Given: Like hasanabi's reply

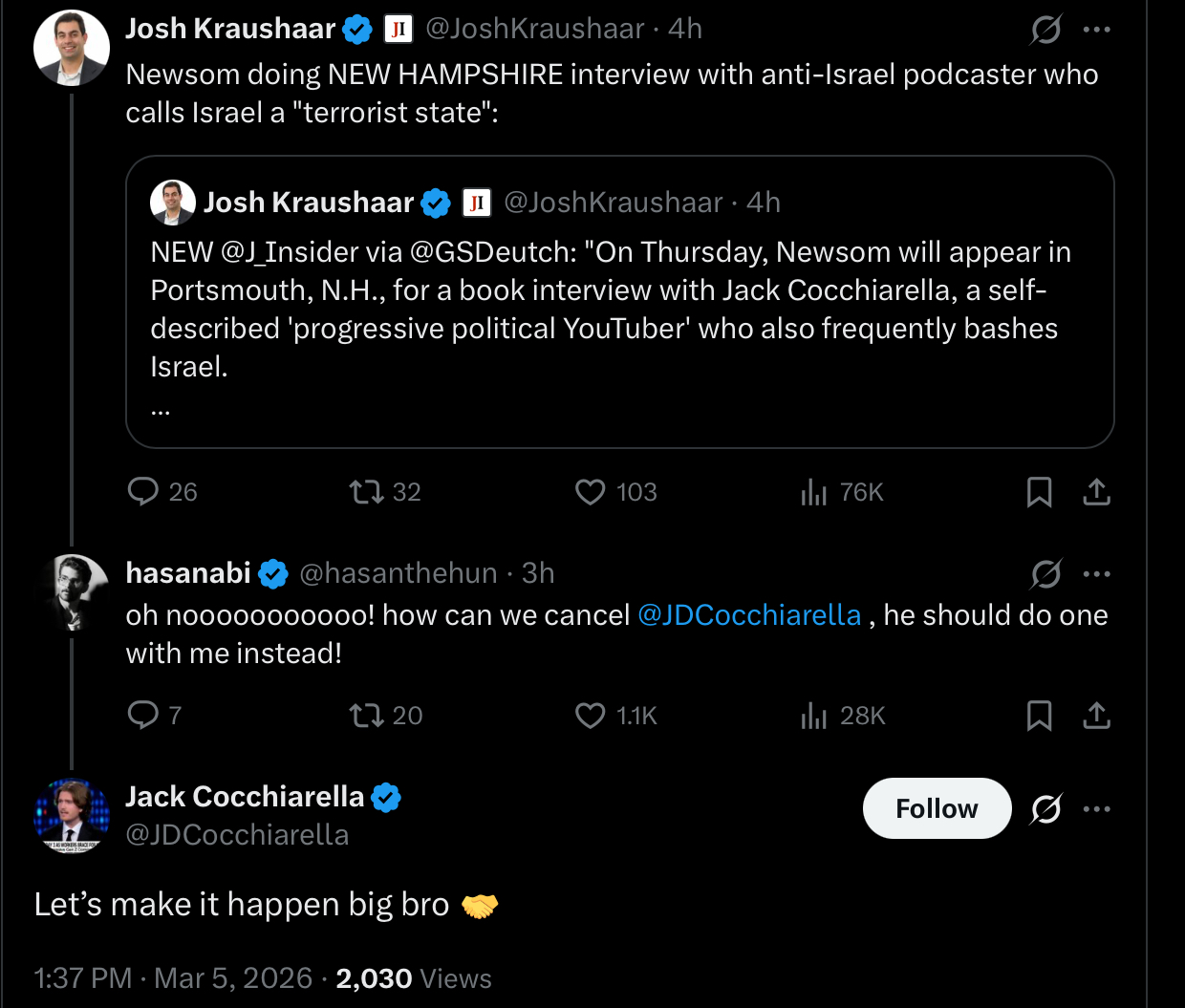Looking at the screenshot, I should pos(591,715).
